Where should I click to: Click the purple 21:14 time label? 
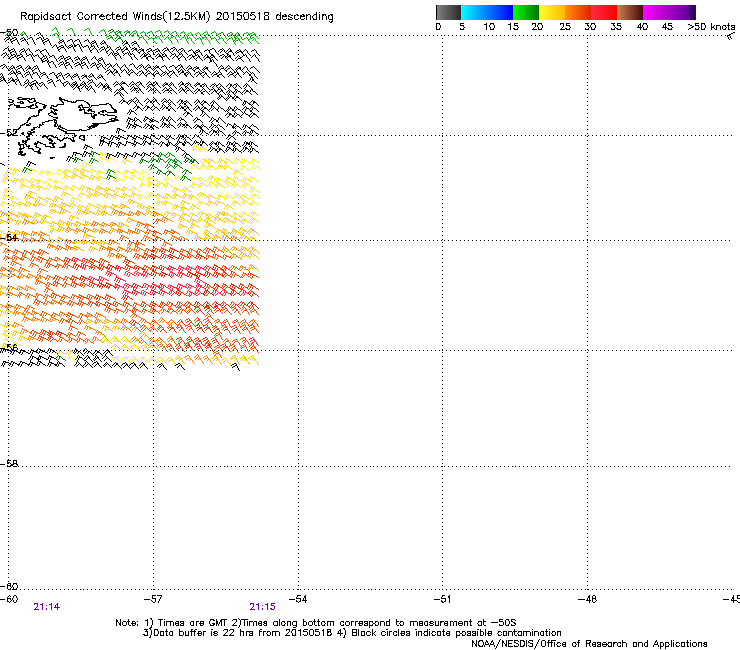tap(47, 607)
